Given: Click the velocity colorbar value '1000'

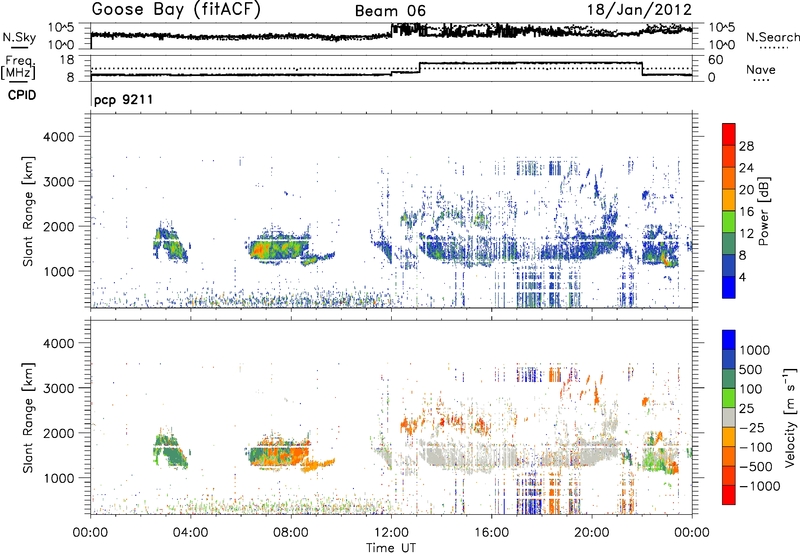Looking at the screenshot, I should pyautogui.click(x=755, y=350).
